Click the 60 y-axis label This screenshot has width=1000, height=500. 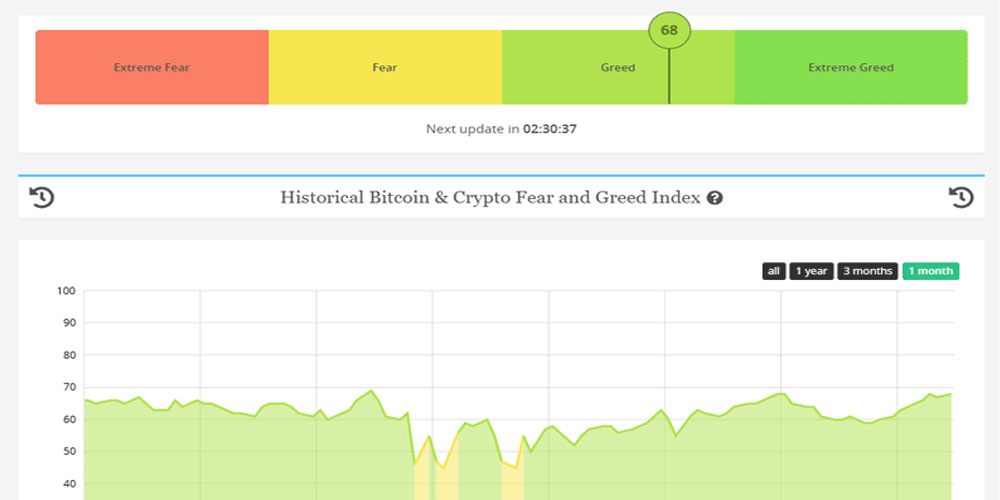(x=69, y=420)
